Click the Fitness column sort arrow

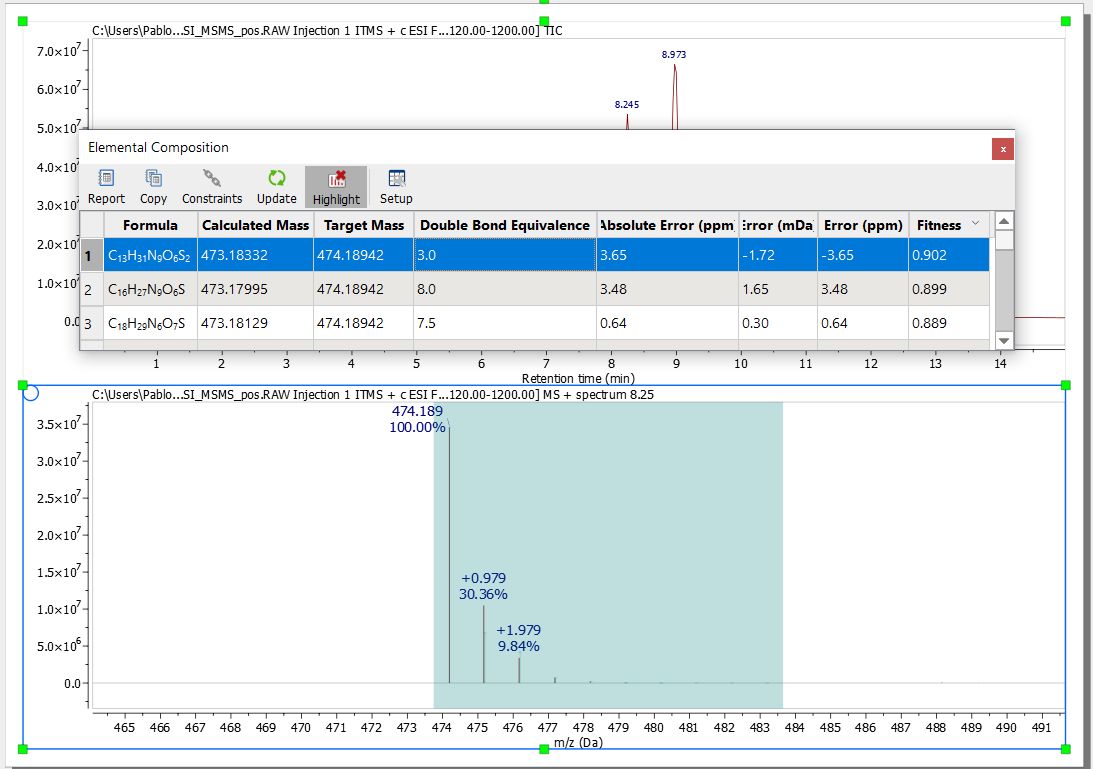(x=975, y=224)
